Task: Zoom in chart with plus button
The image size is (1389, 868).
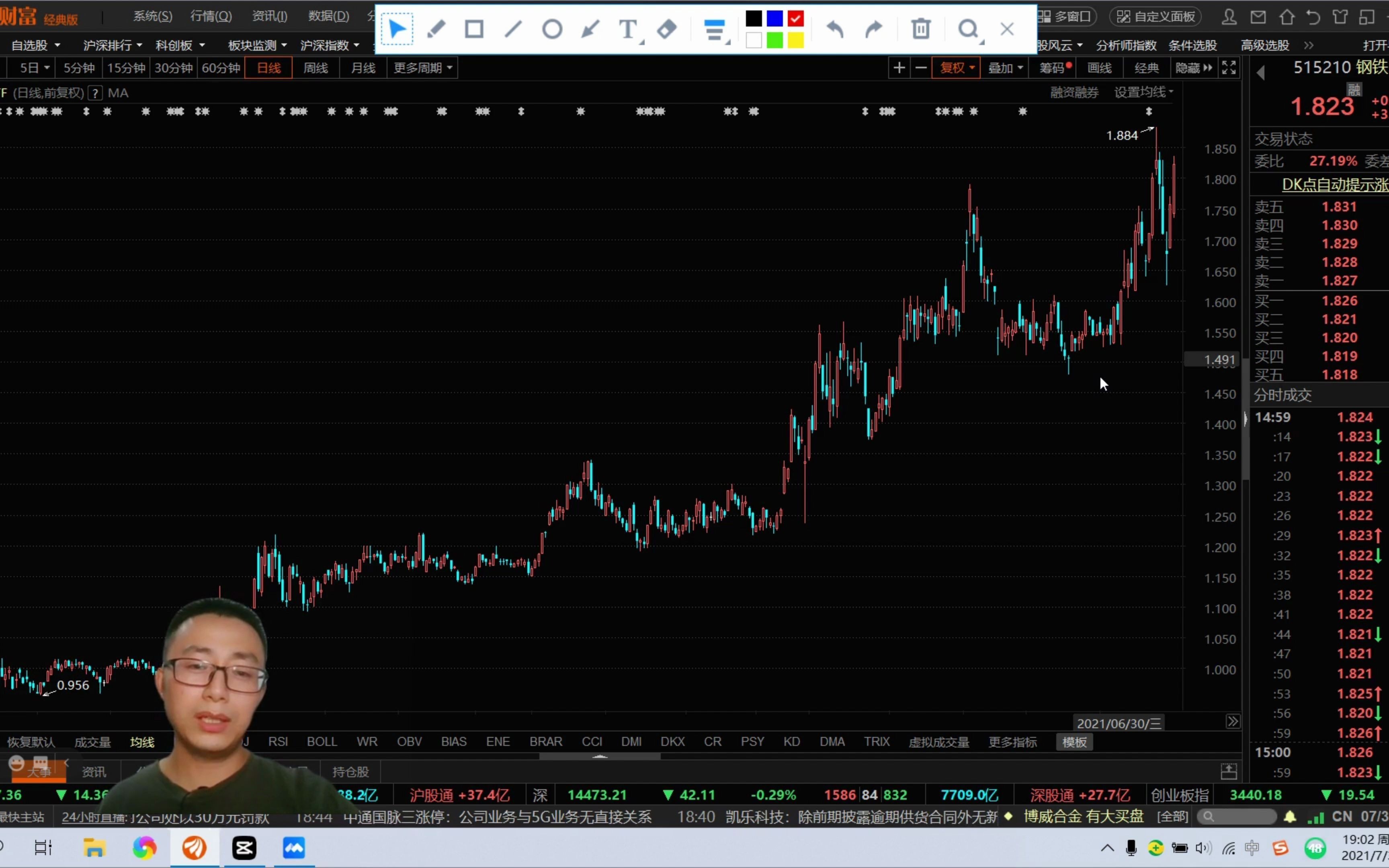Action: pyautogui.click(x=899, y=68)
